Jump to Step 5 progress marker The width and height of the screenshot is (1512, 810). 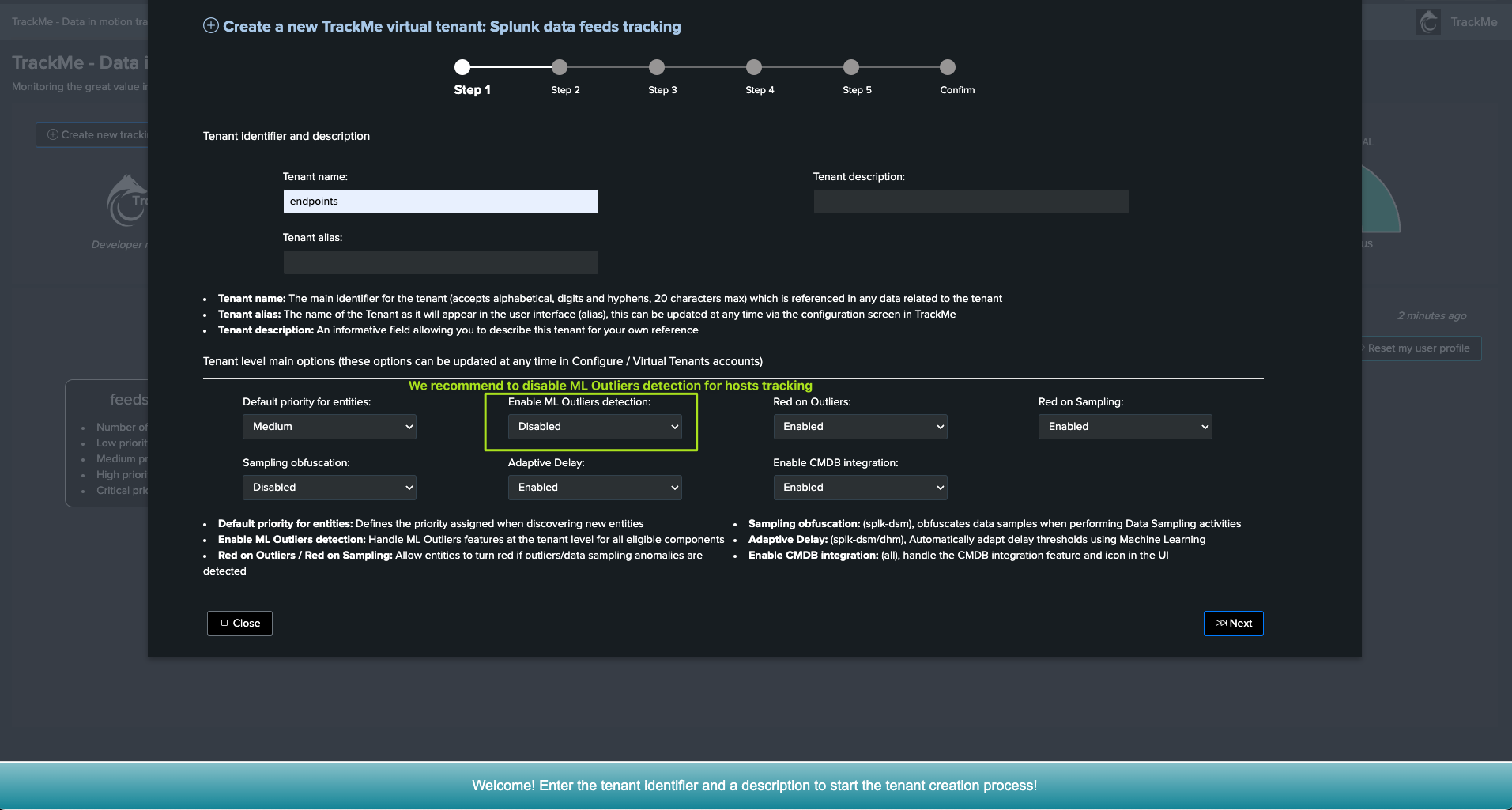pyautogui.click(x=851, y=67)
